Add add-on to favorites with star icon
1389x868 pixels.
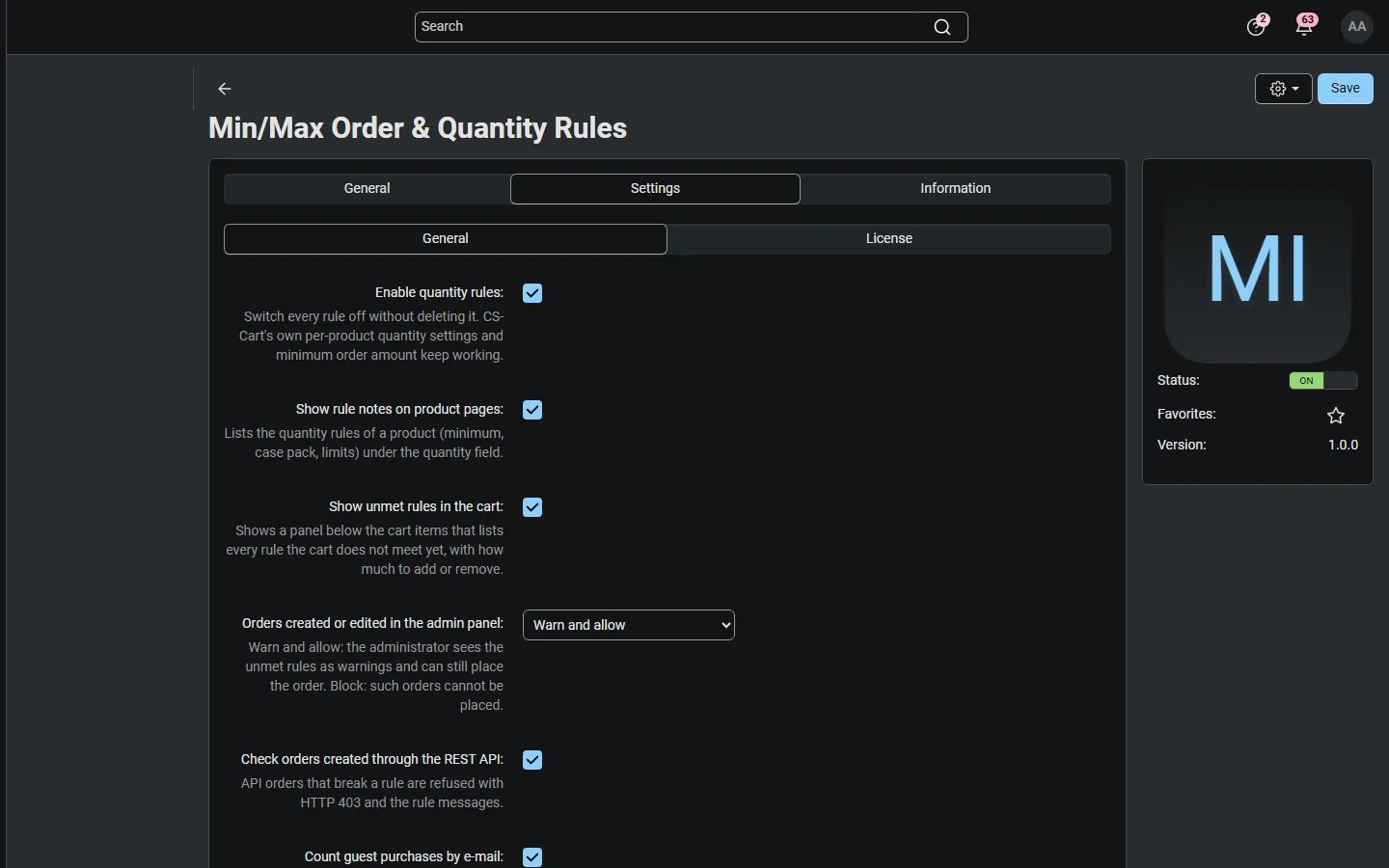click(1336, 416)
